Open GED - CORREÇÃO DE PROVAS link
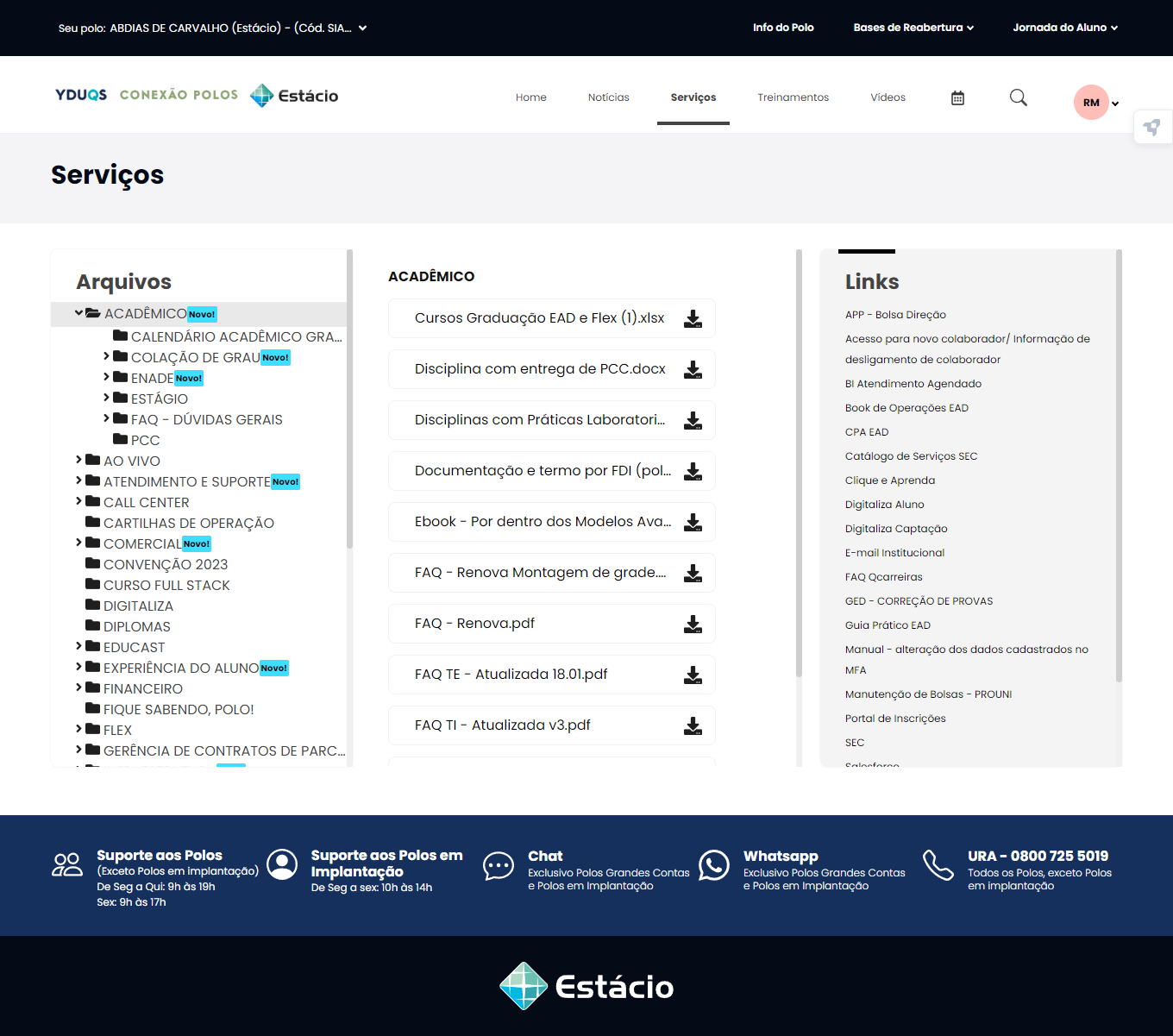1173x1036 pixels. click(919, 601)
